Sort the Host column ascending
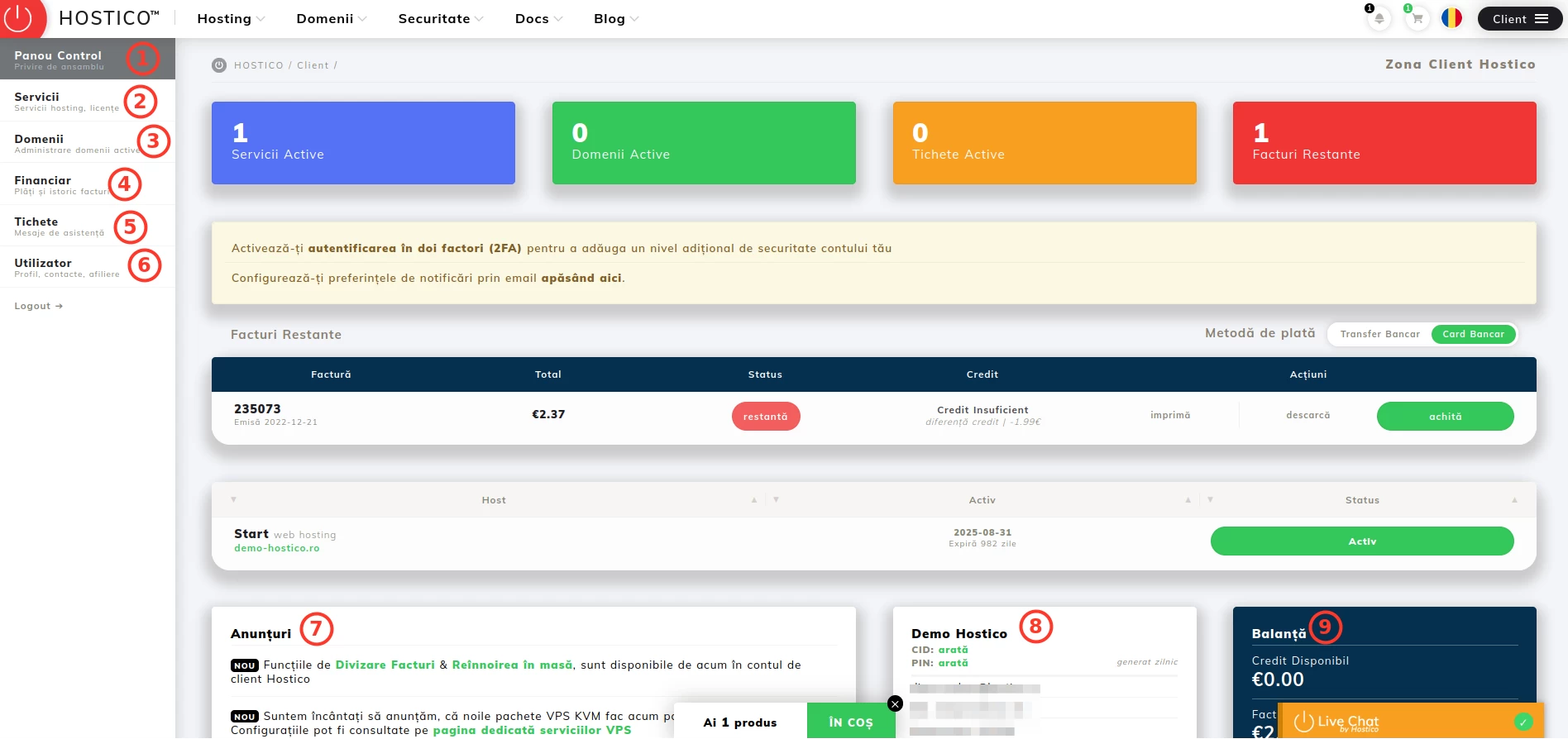This screenshot has height=739, width=1568. [x=753, y=500]
